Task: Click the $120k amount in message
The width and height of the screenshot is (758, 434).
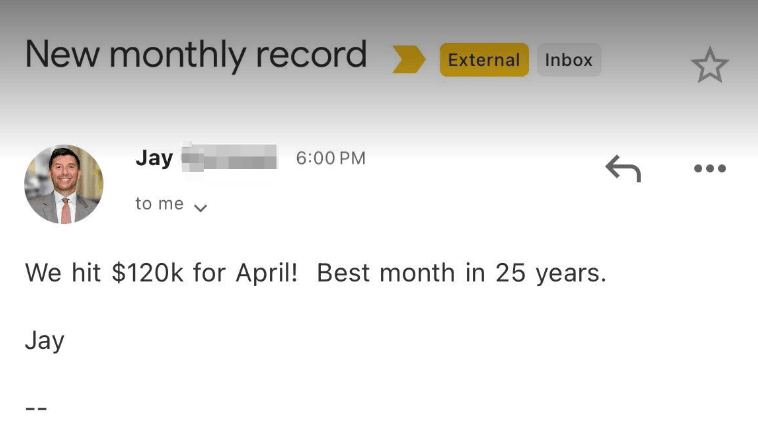Action: [148, 273]
